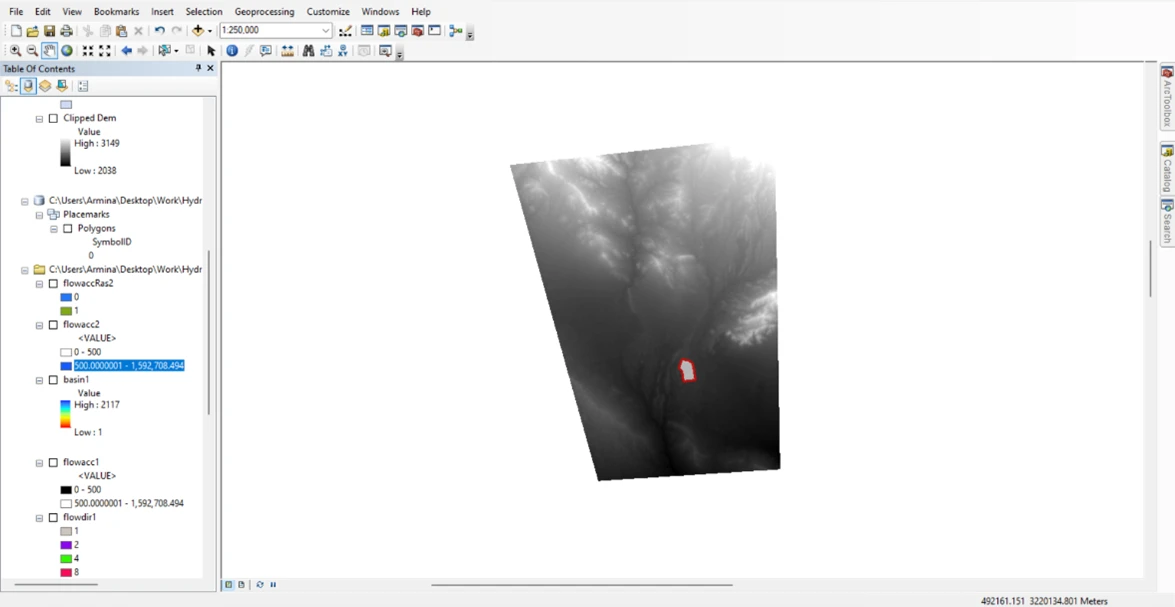
Task: Click the Add Data button
Action: pos(198,31)
